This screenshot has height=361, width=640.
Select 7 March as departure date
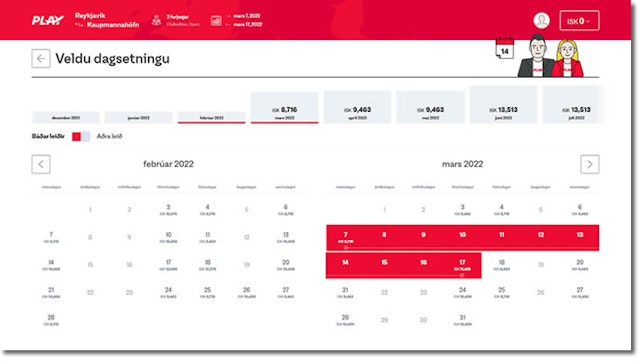pos(345,238)
